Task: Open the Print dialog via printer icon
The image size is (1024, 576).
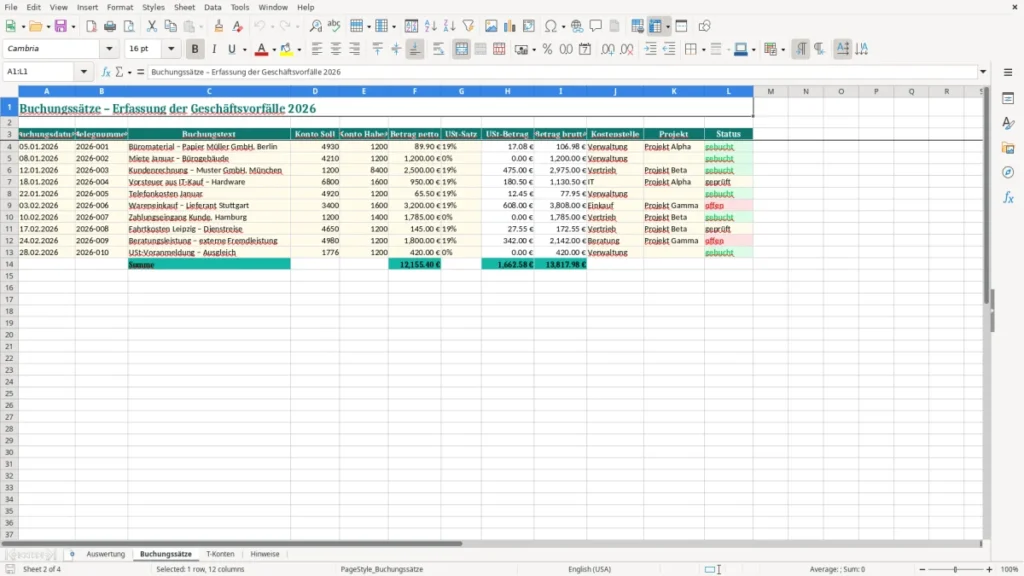Action: coord(110,26)
